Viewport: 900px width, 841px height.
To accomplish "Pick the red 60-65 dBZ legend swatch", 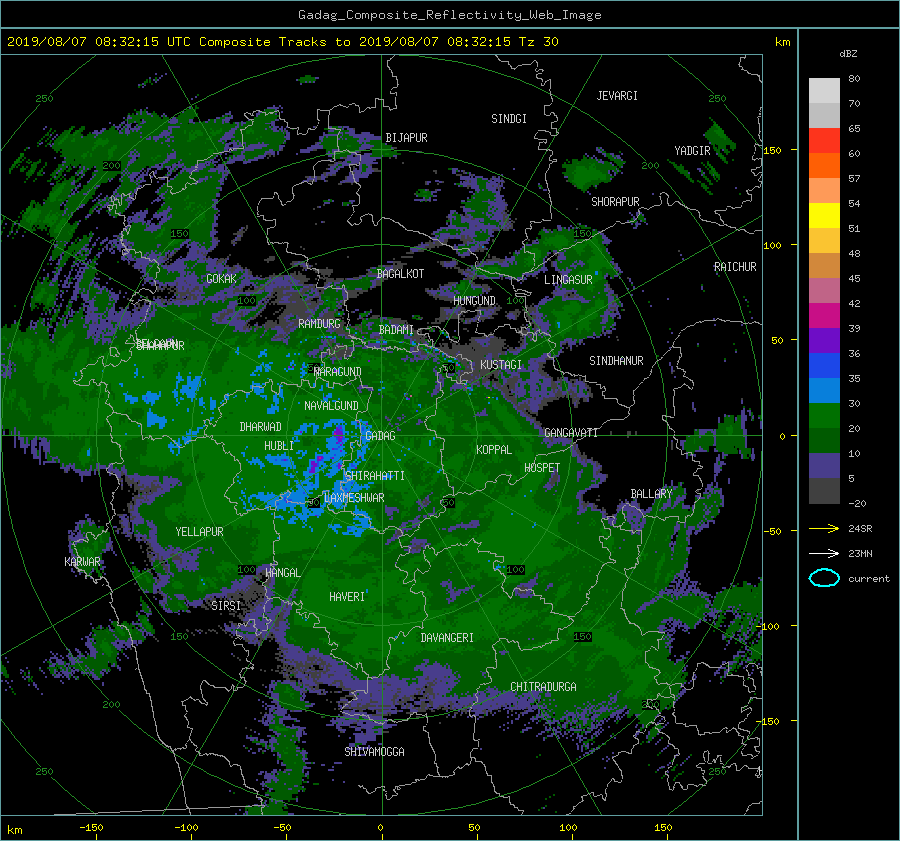I will [x=824, y=141].
